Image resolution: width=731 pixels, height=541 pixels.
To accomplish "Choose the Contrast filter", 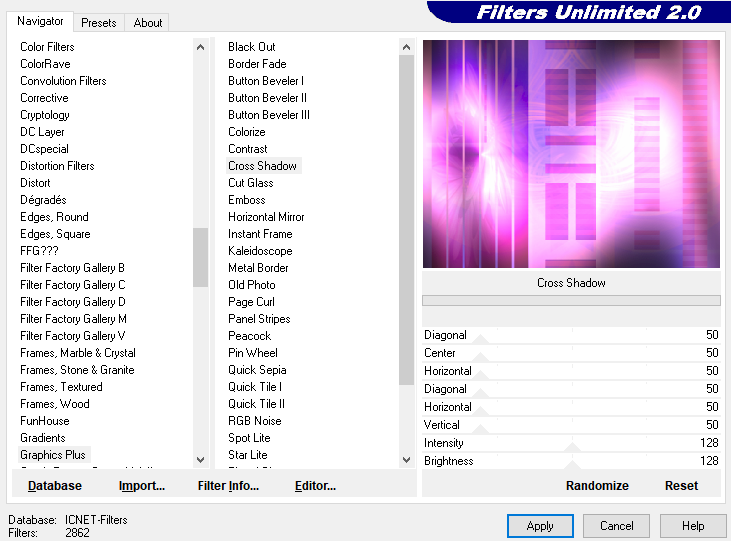I will coord(248,149).
